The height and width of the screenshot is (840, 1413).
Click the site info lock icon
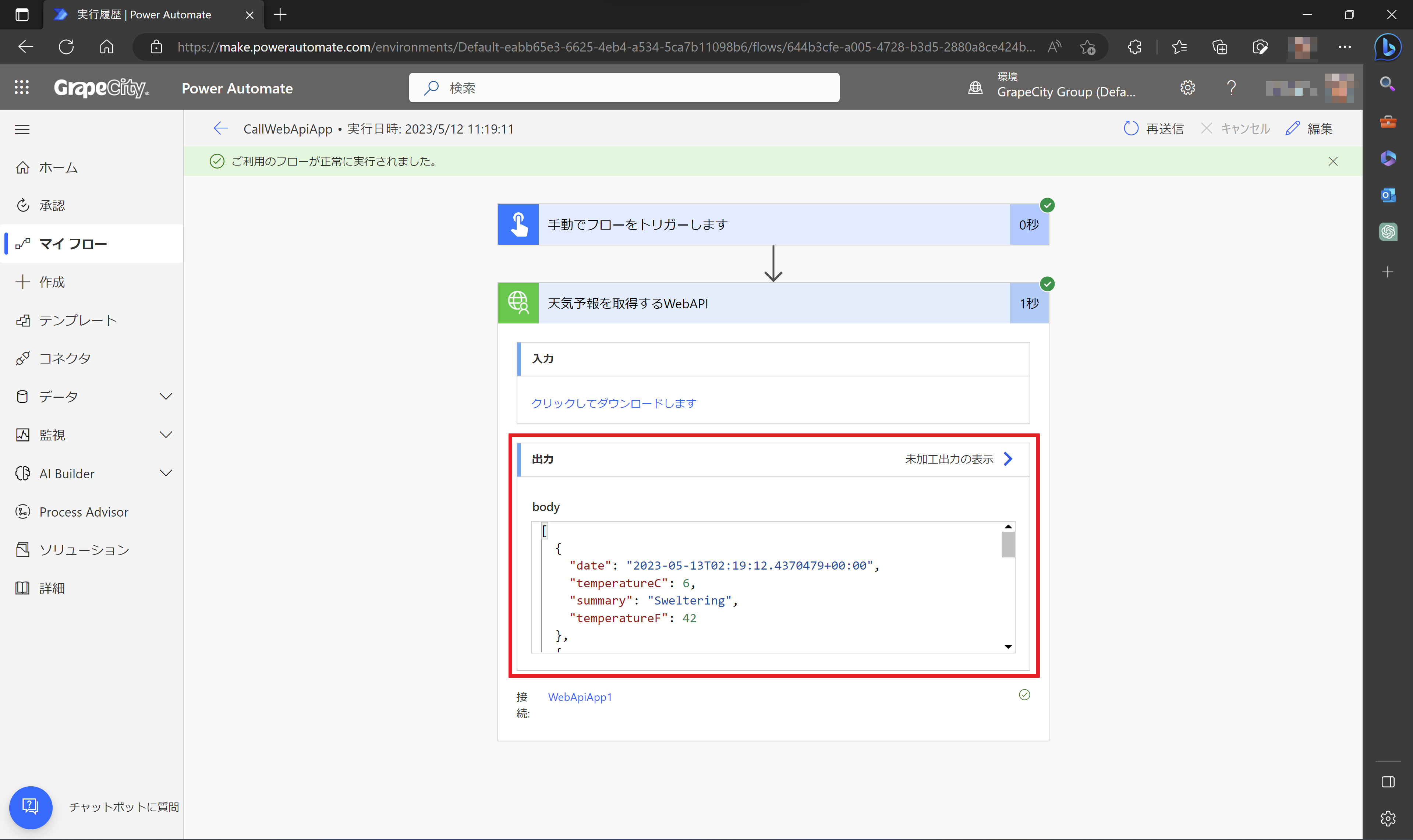tap(156, 47)
